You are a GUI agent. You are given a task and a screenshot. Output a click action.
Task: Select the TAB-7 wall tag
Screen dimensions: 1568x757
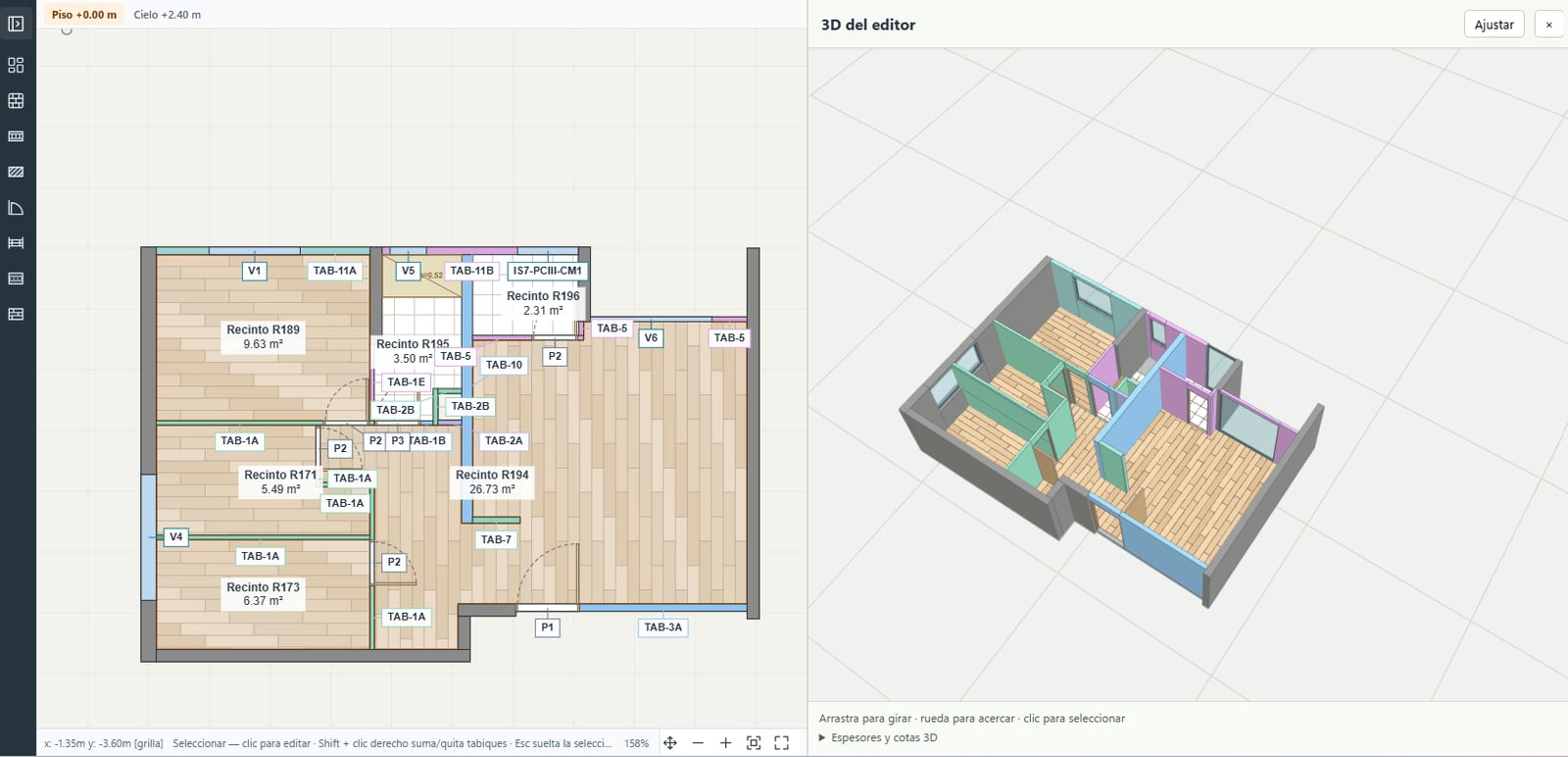(496, 539)
